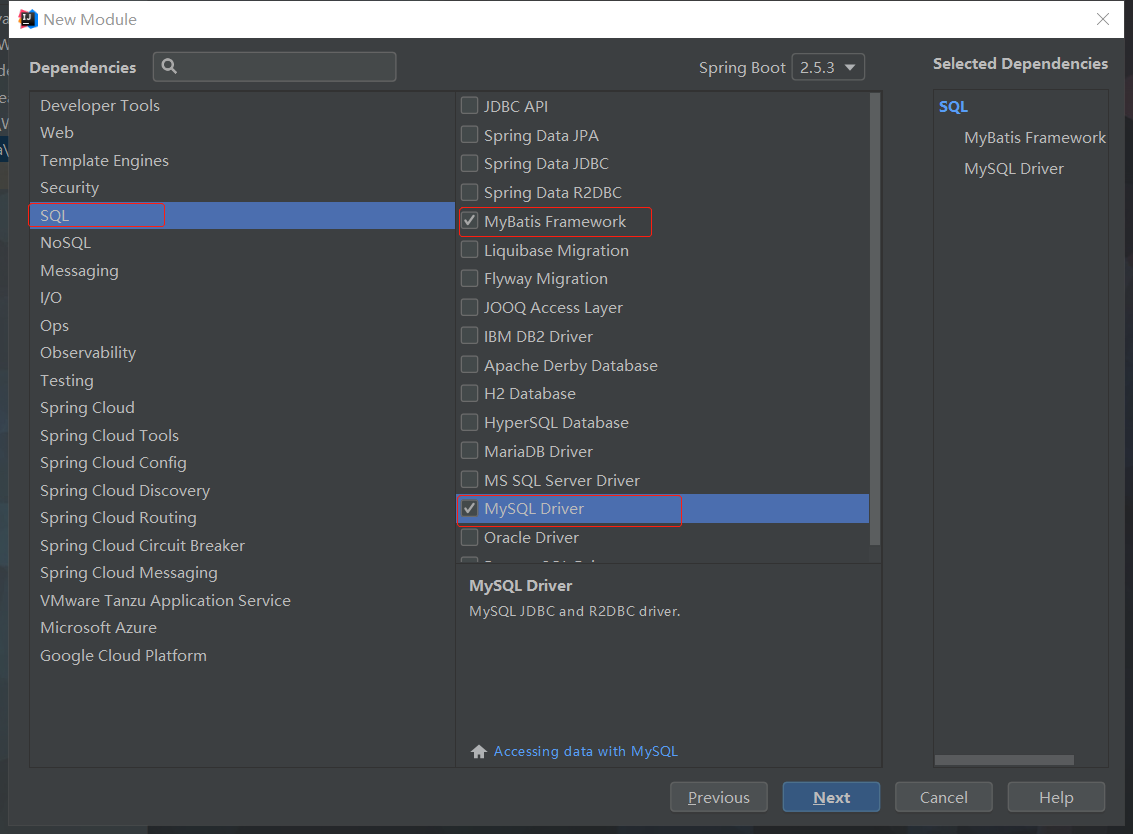
Task: Open Spring Cloud Circuit Breaker category
Action: point(242,545)
